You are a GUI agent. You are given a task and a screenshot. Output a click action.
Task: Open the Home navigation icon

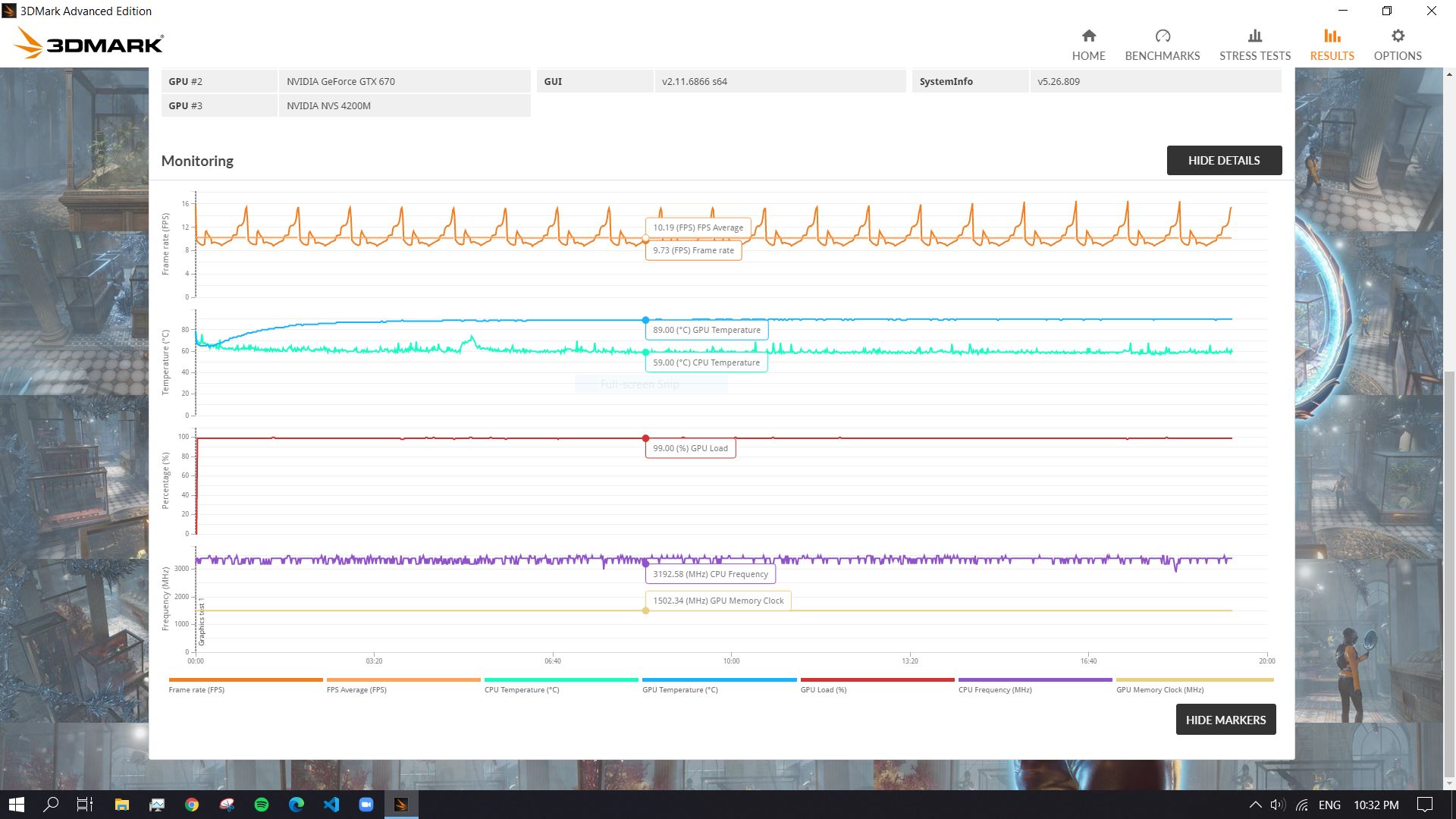click(x=1088, y=36)
